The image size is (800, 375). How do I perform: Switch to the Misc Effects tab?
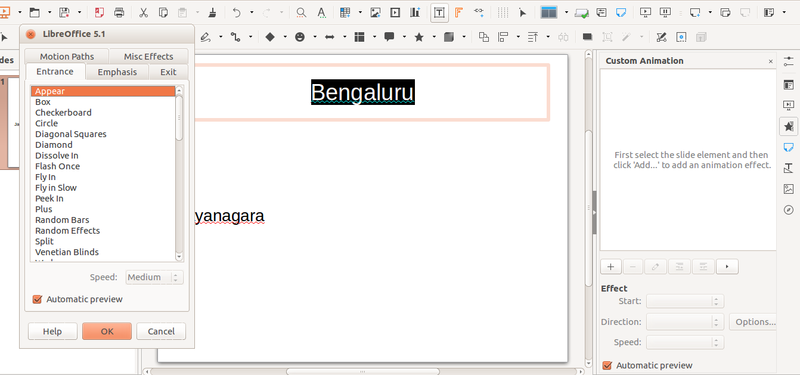[x=148, y=56]
